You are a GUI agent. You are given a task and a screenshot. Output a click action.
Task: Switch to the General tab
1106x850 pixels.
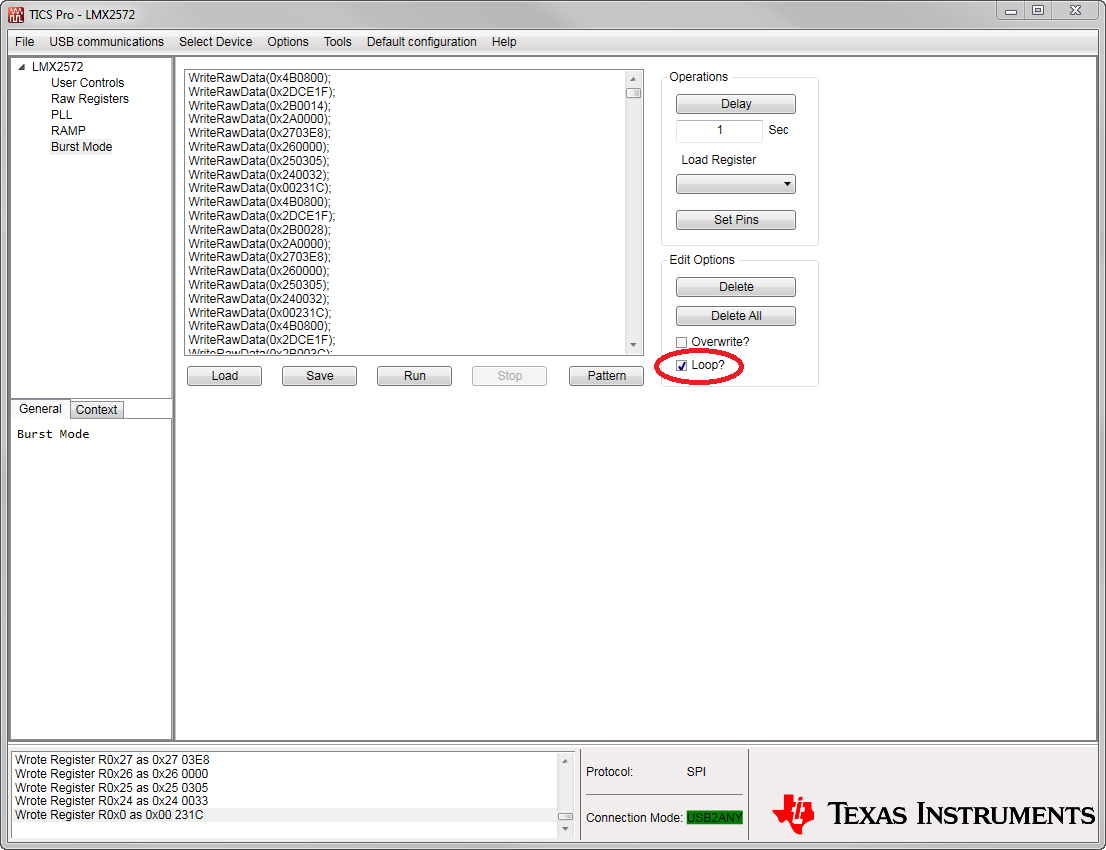[40, 409]
